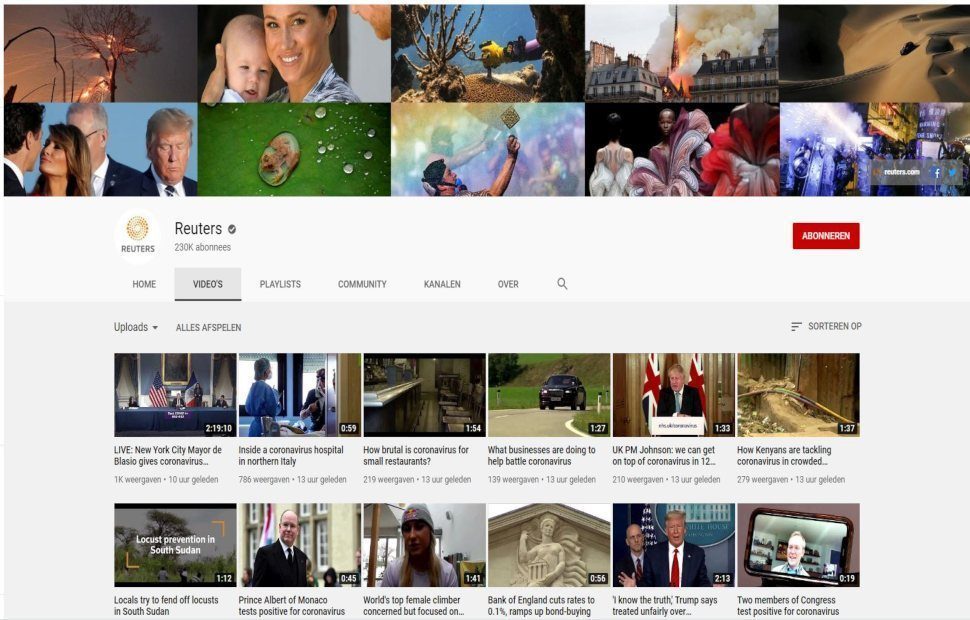Click title 'Prince Albert of Monaco tests positive'
This screenshot has width=970, height=620.
[291, 605]
